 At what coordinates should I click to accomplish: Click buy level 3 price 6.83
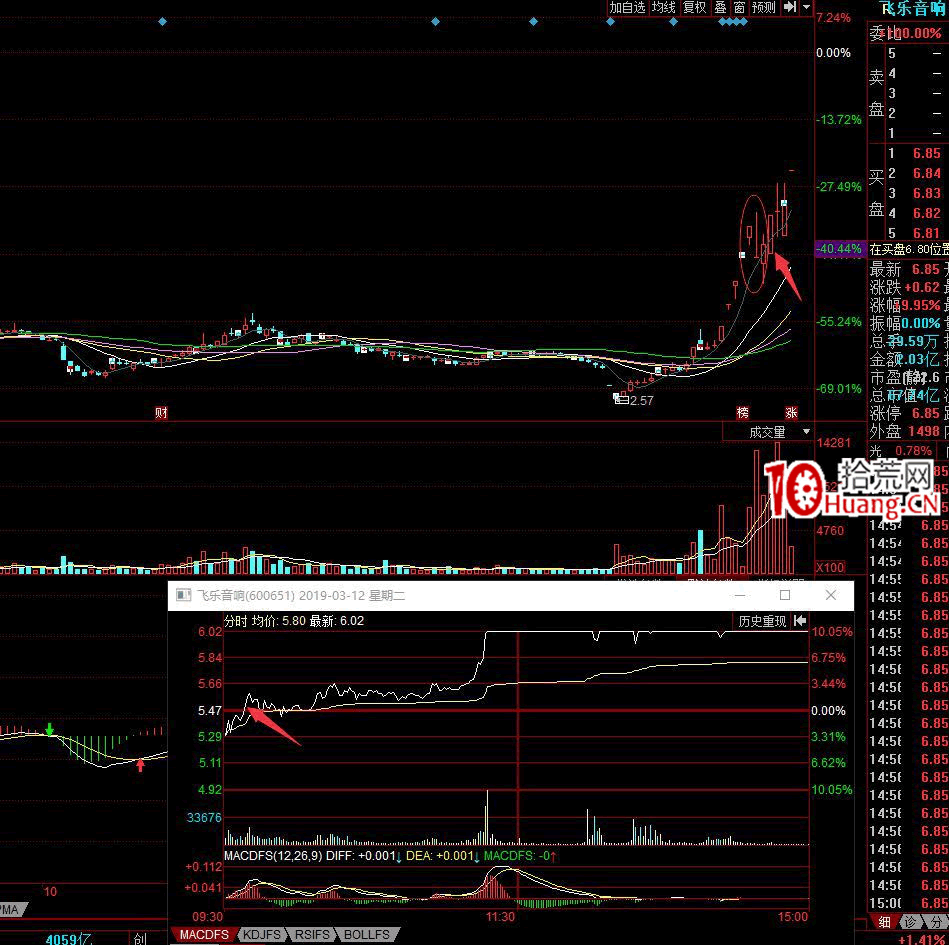click(927, 193)
